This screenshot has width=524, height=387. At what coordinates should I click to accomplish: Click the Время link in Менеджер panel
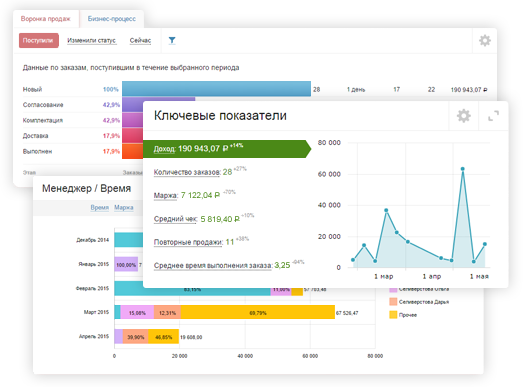coord(100,208)
